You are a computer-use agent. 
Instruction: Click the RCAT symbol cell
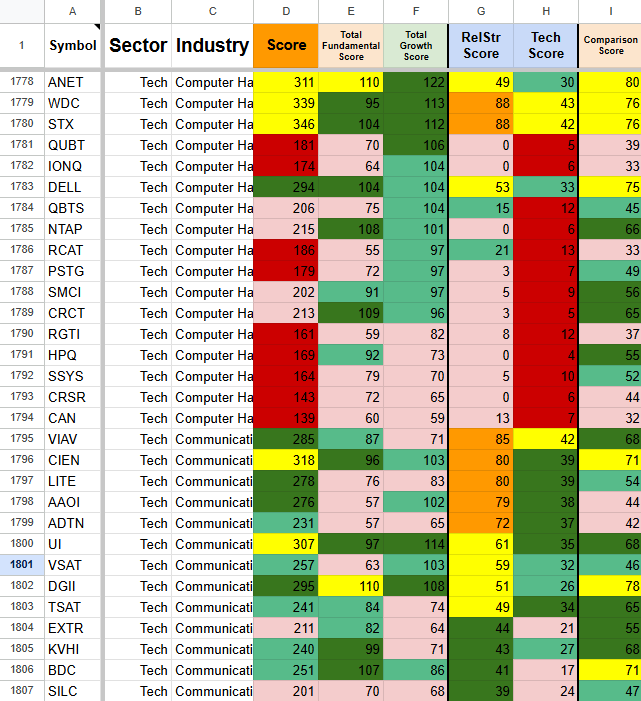click(x=72, y=250)
